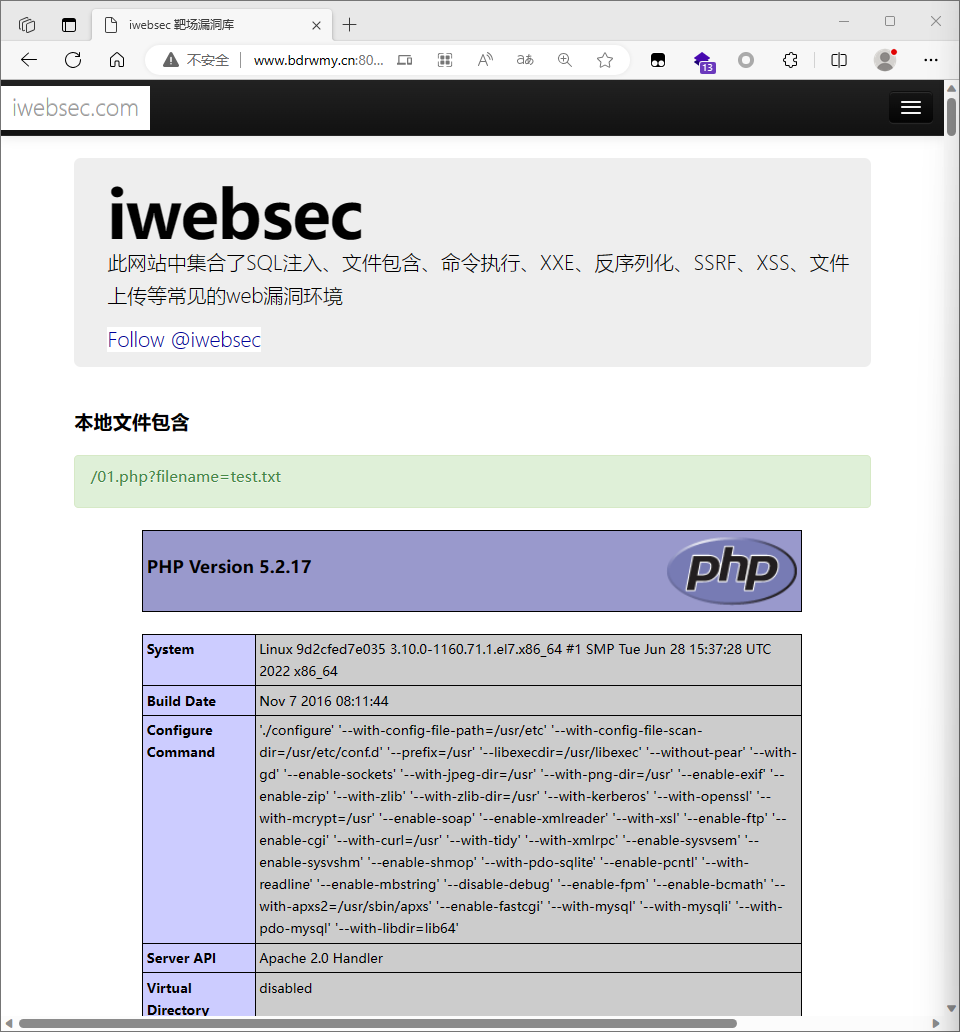Open the extensions puzzle piece menu
The height and width of the screenshot is (1032, 960).
(x=790, y=61)
